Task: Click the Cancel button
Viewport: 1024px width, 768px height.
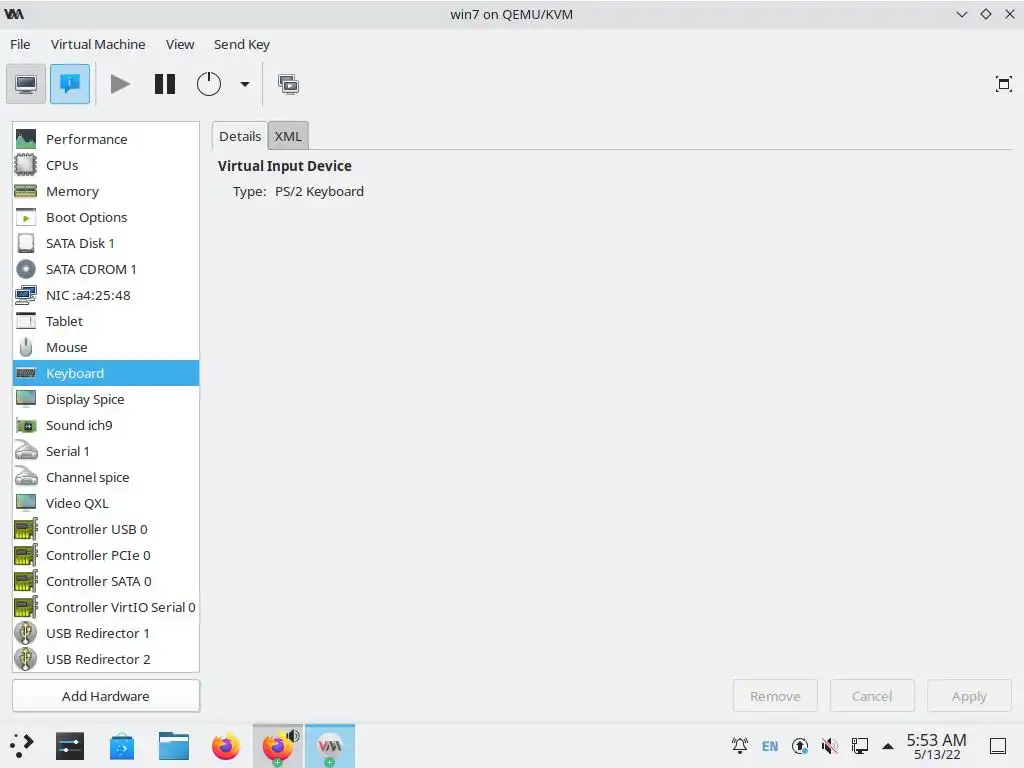Action: 872,696
